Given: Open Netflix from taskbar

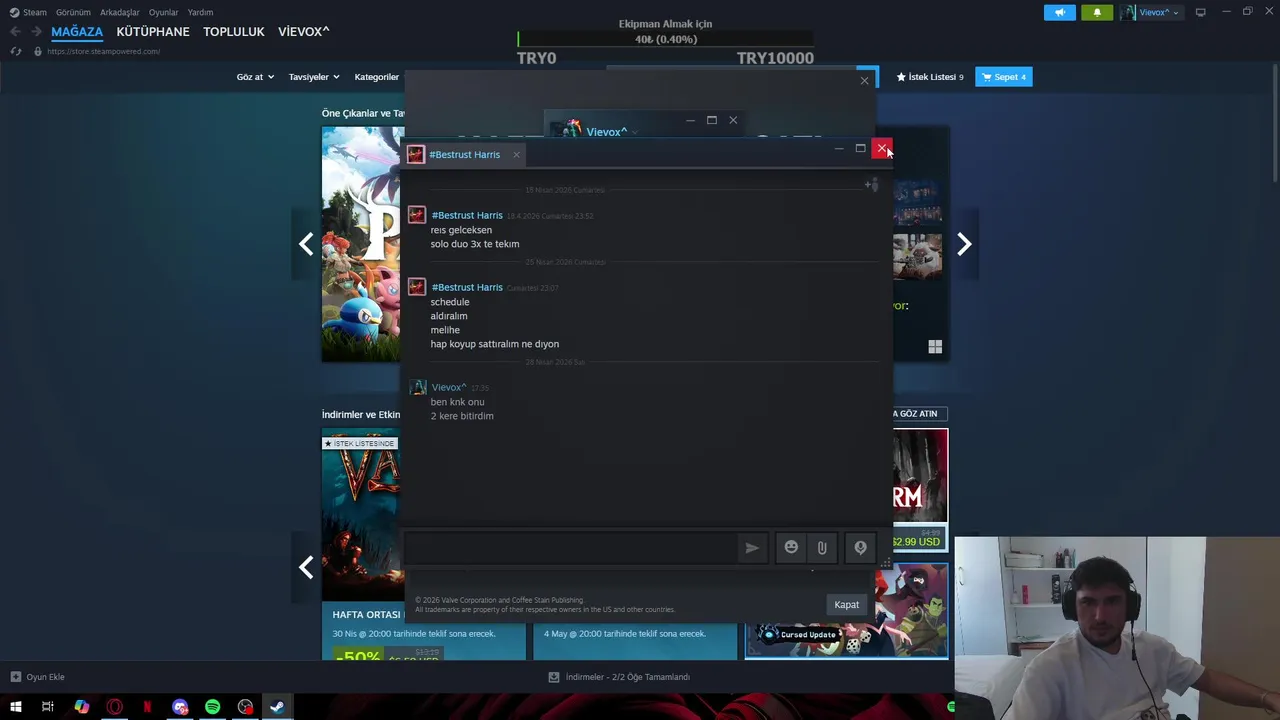Looking at the screenshot, I should pyautogui.click(x=147, y=707).
